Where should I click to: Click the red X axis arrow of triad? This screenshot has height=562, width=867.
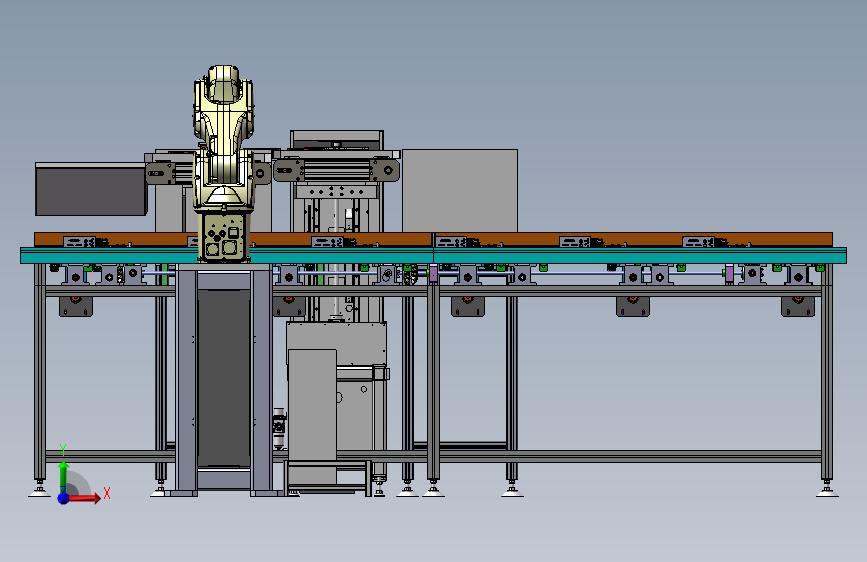[x=85, y=498]
